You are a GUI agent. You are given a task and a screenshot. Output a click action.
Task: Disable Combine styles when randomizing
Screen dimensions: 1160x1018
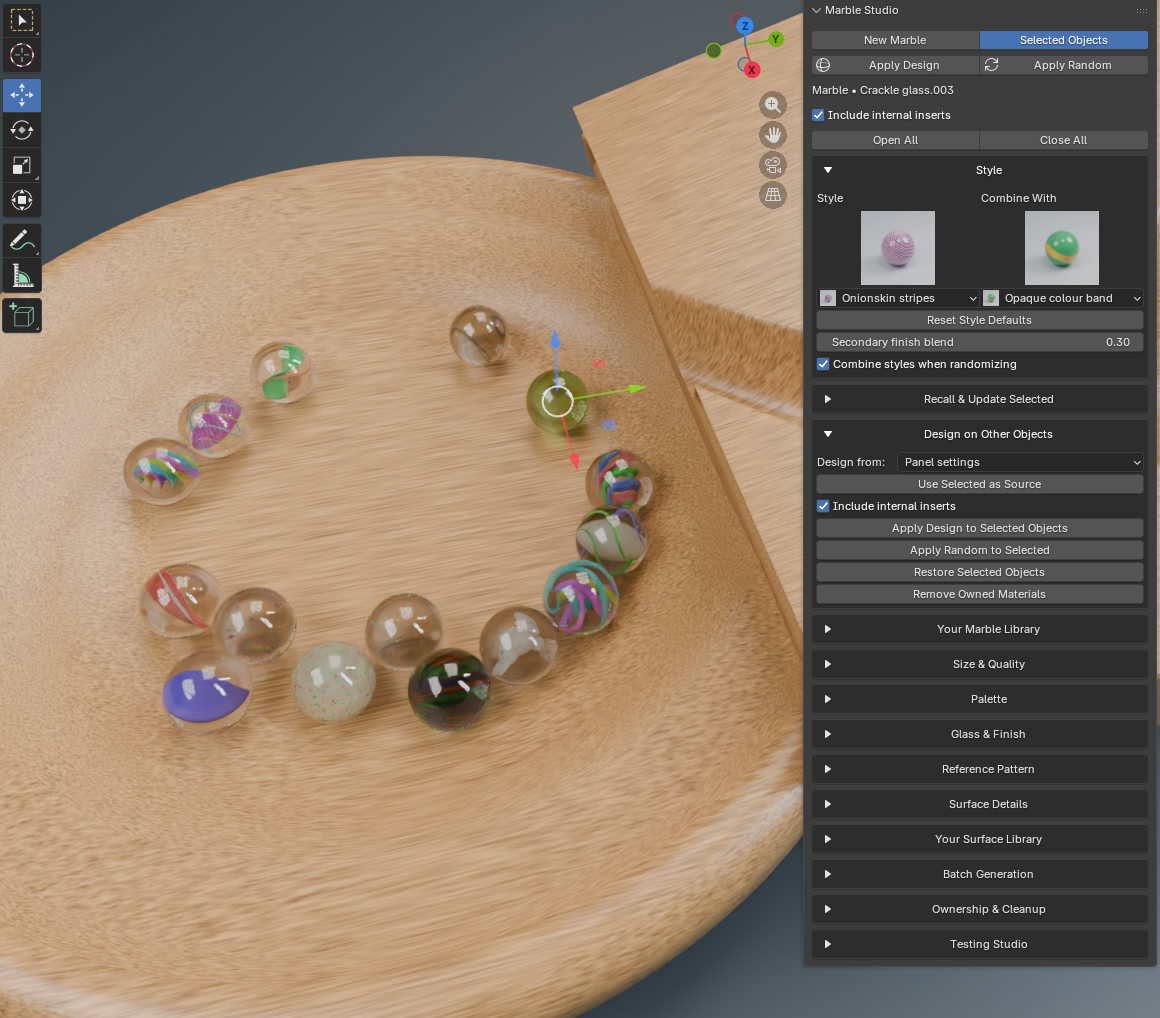tap(823, 364)
